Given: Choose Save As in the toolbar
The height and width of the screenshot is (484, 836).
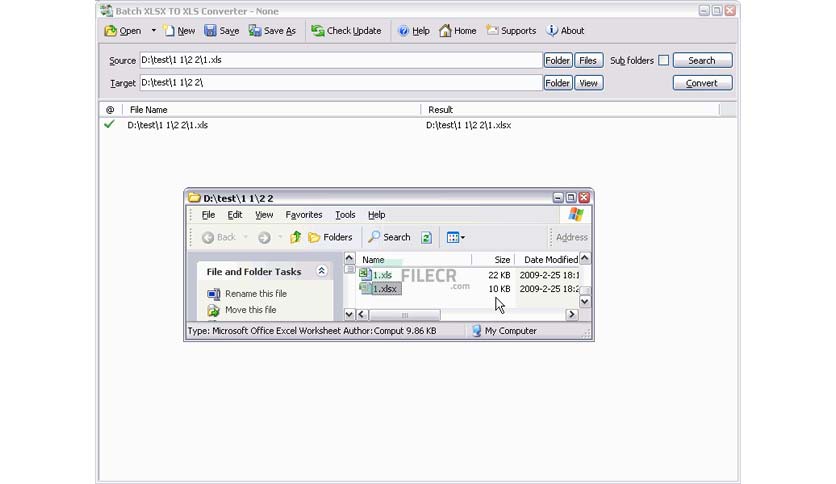Looking at the screenshot, I should [x=272, y=30].
